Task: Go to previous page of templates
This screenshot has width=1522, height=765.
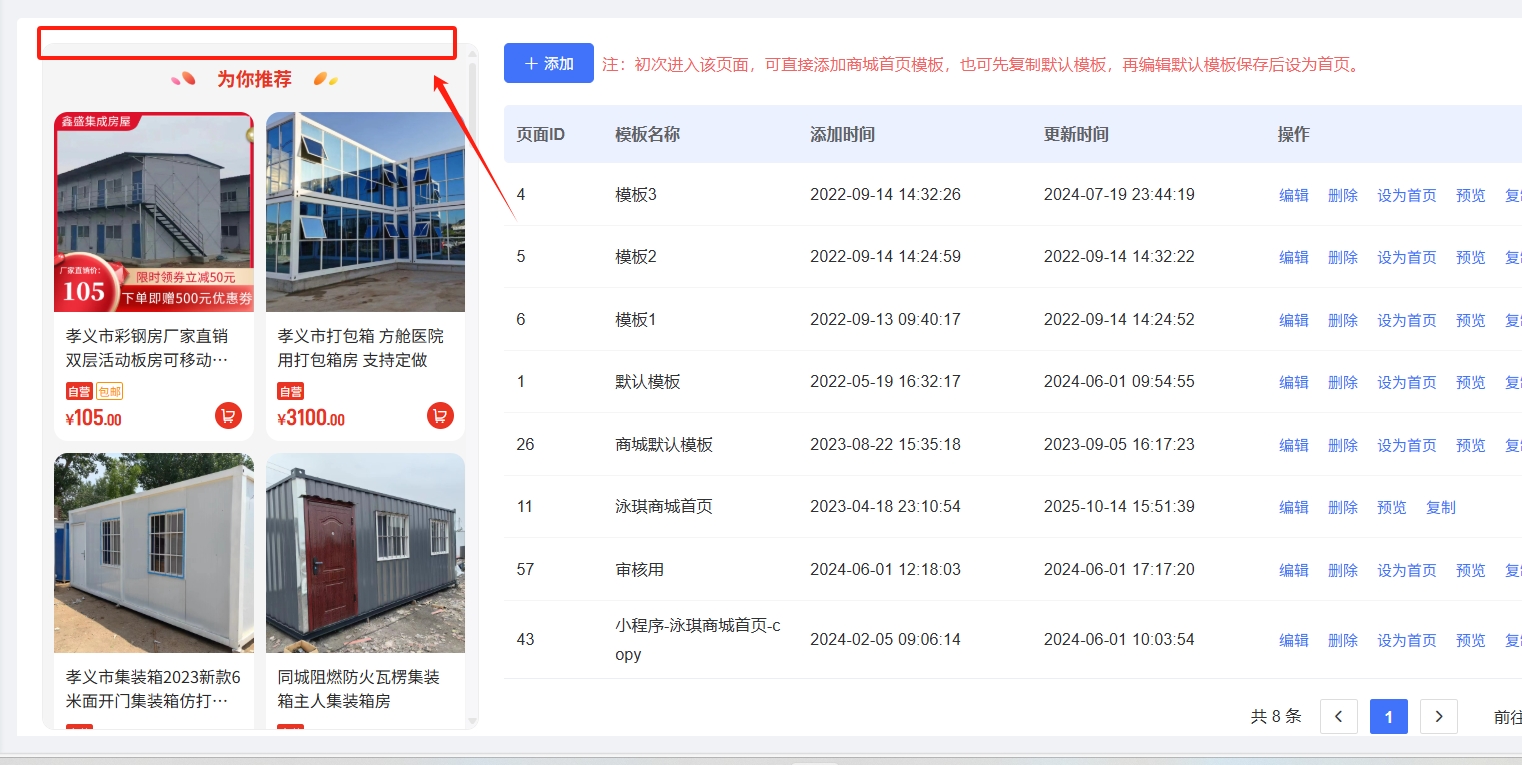Action: pyautogui.click(x=1338, y=716)
